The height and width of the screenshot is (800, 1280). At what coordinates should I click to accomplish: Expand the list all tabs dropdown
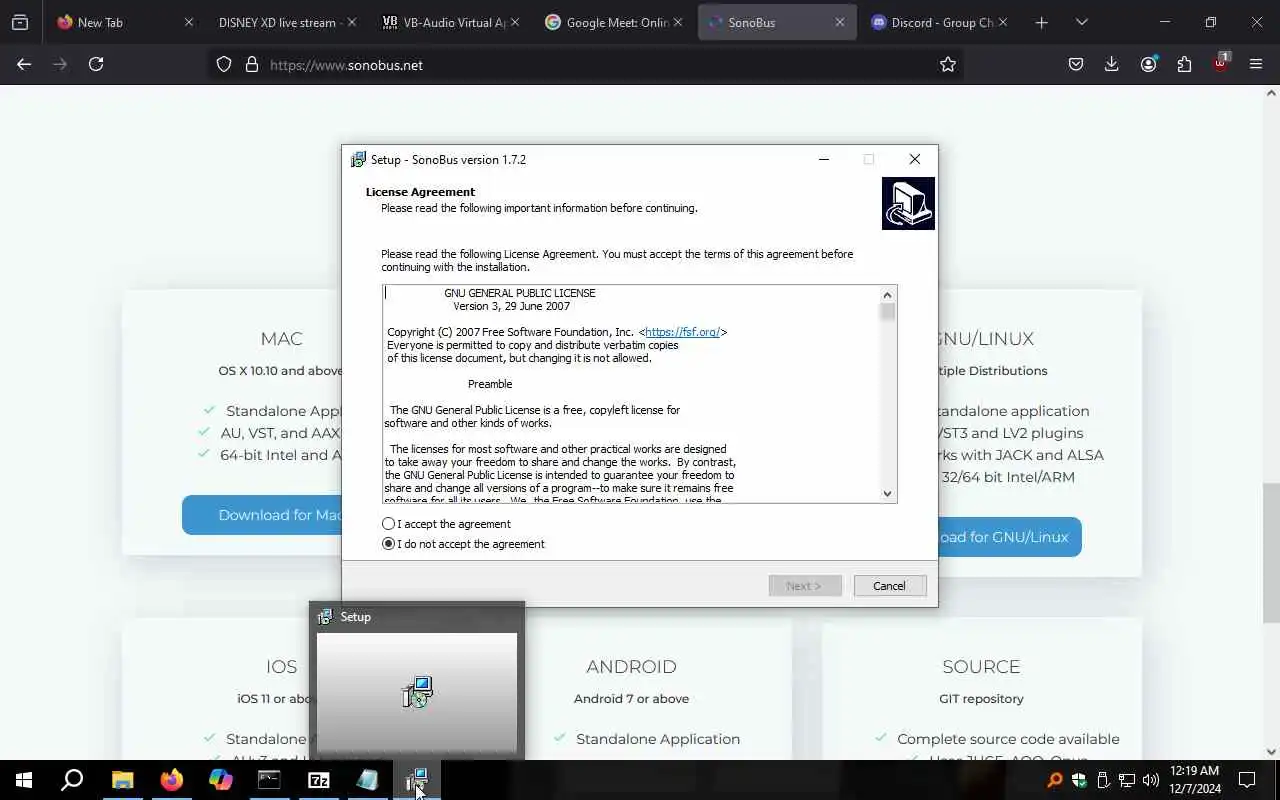1082,22
